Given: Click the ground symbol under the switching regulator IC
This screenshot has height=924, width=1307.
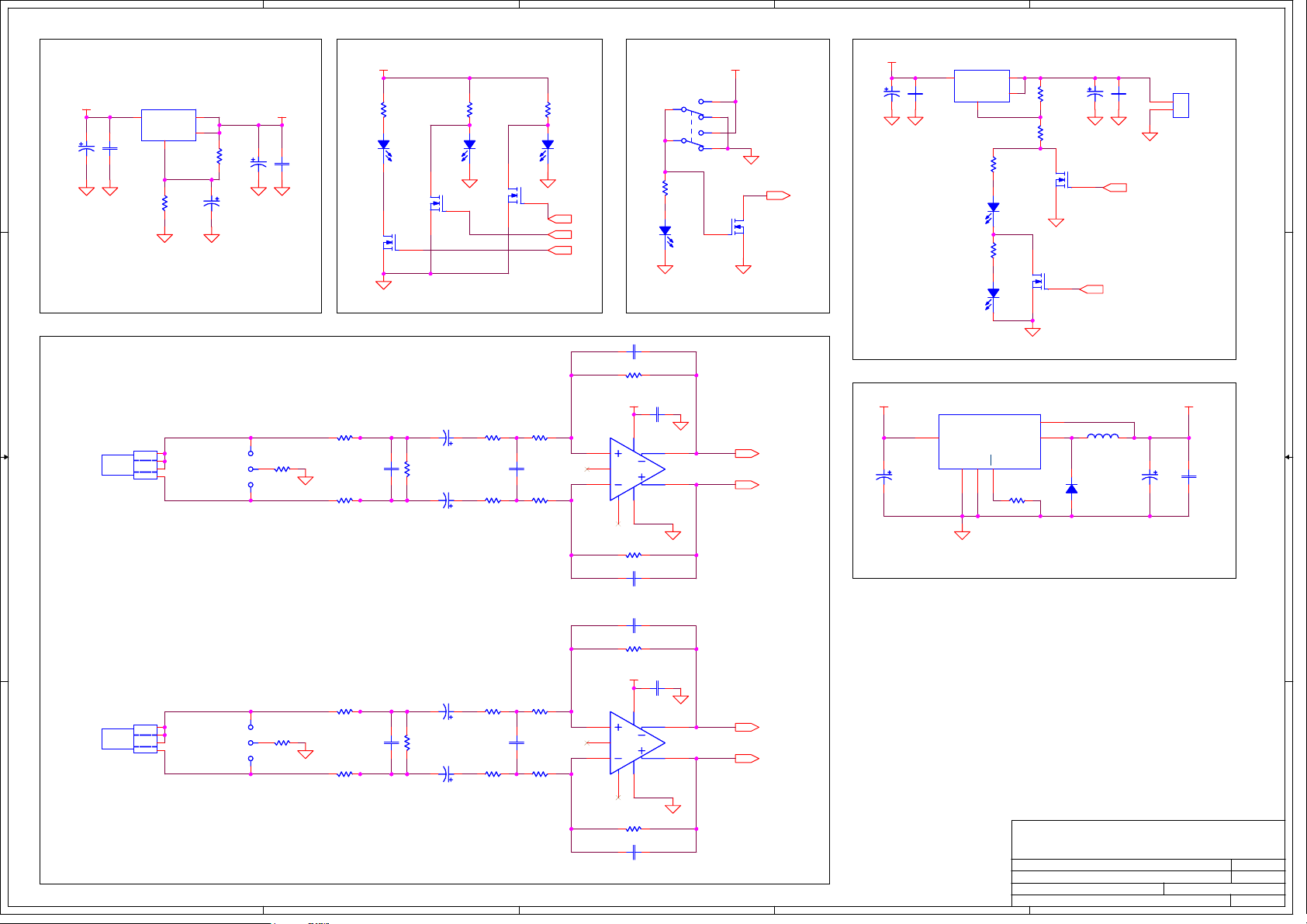Looking at the screenshot, I should (x=962, y=535).
